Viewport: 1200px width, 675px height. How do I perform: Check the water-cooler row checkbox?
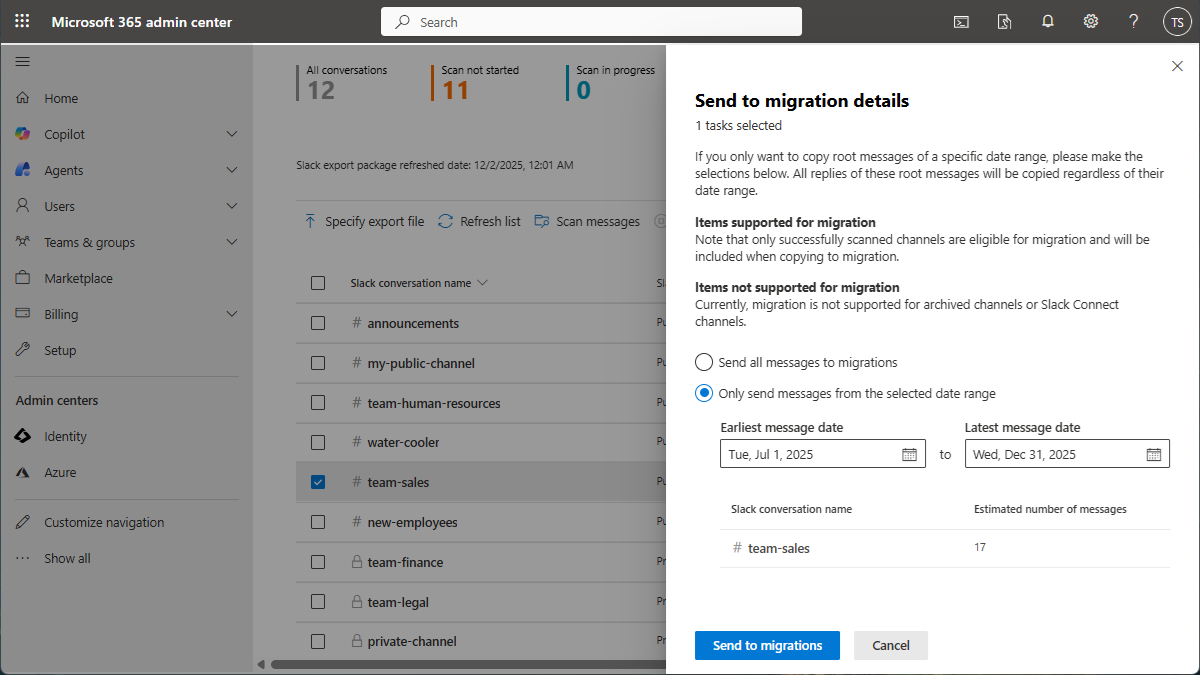(x=318, y=442)
